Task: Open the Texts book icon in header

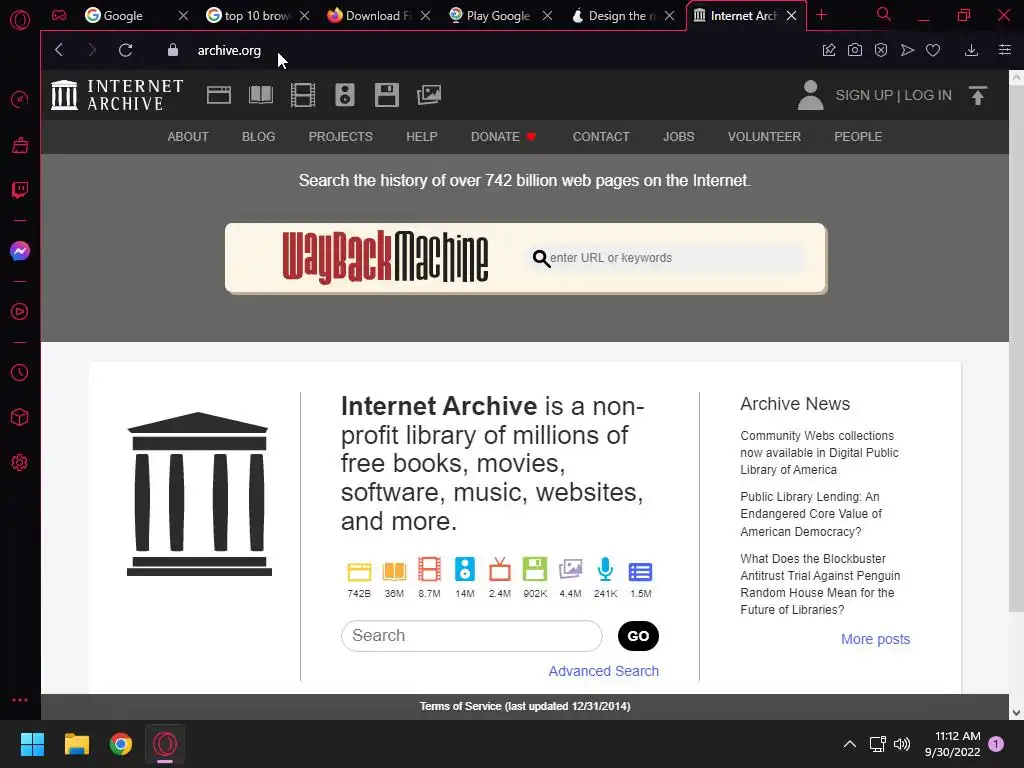Action: [x=261, y=95]
